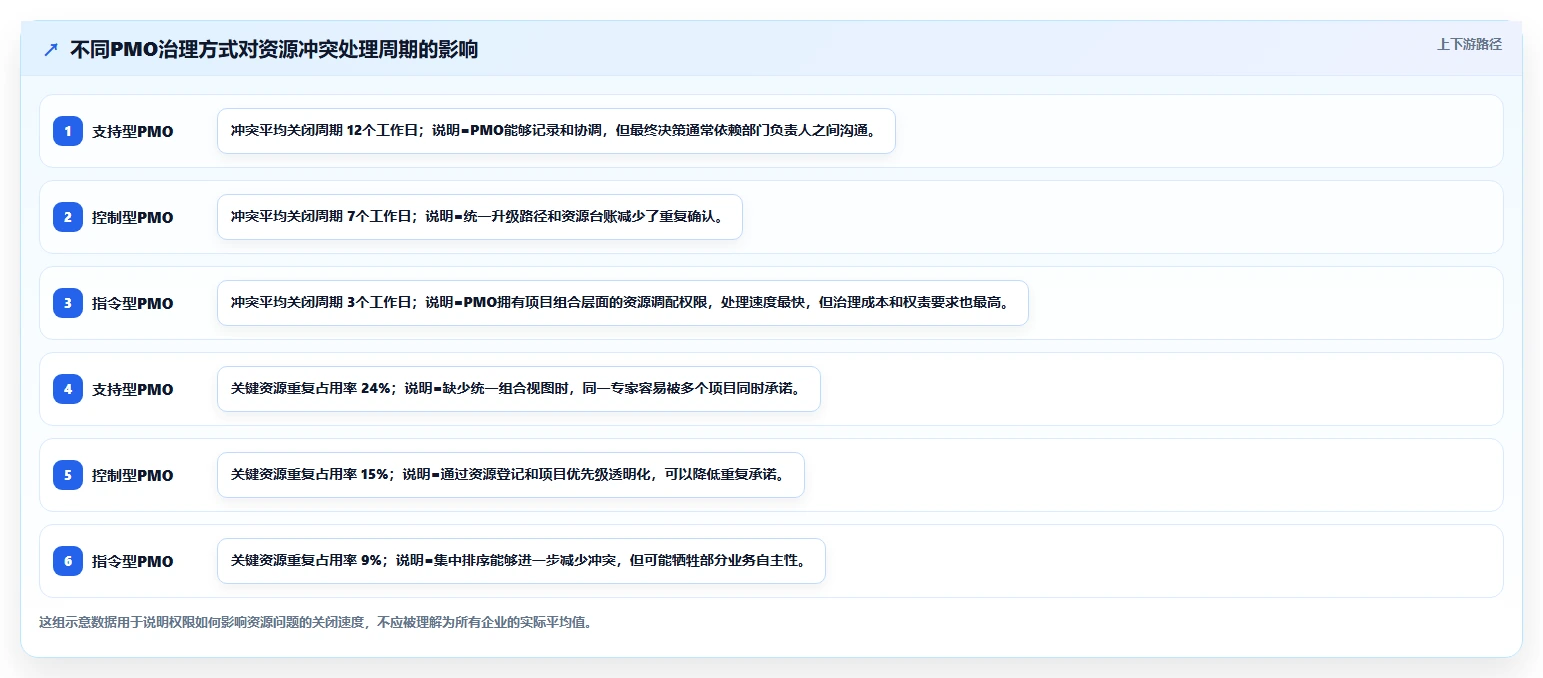Click 指令型PMO label in row 3
Screen dimensions: 1543x678
click(133, 304)
